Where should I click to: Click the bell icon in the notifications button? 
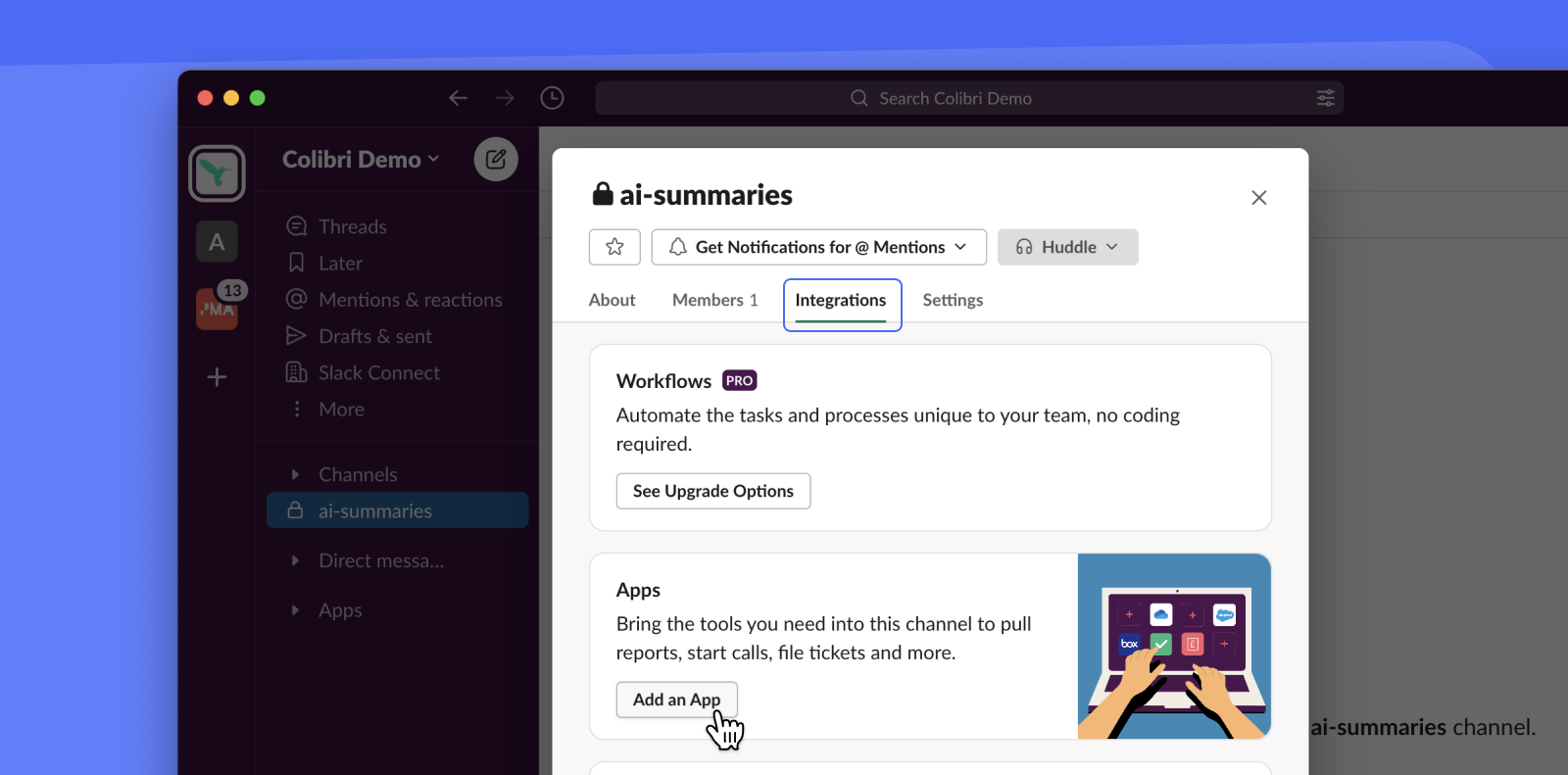coord(677,247)
